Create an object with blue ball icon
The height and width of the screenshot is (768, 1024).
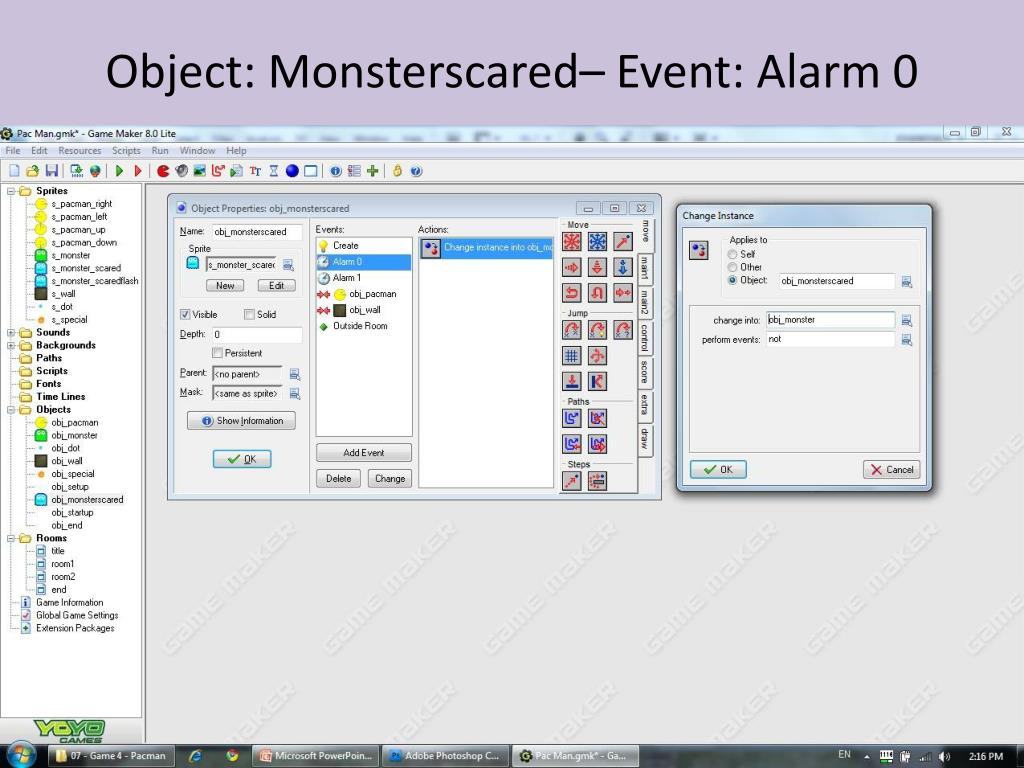tap(292, 171)
